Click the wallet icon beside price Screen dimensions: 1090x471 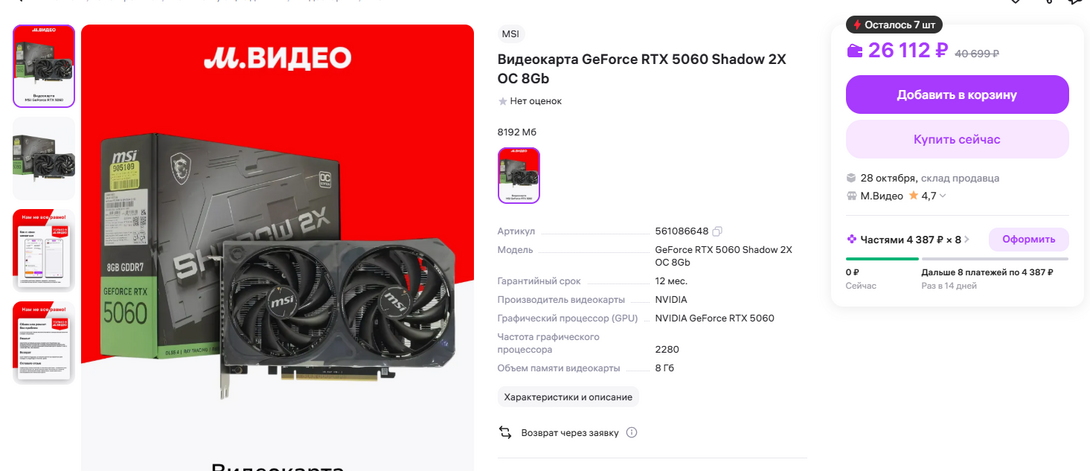coord(855,51)
